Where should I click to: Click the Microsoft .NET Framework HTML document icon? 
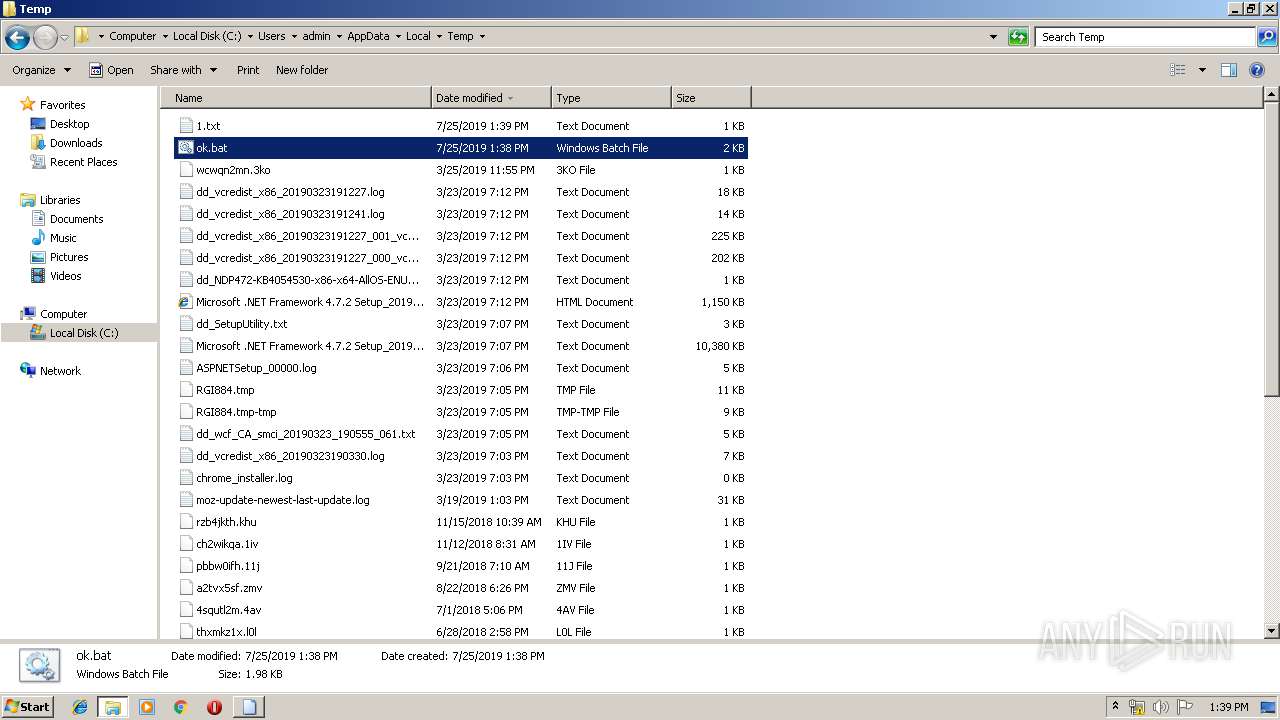(x=185, y=302)
